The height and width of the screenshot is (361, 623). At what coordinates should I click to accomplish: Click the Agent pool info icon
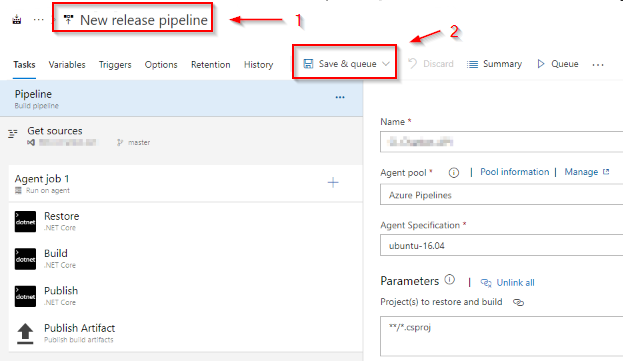coord(453,173)
